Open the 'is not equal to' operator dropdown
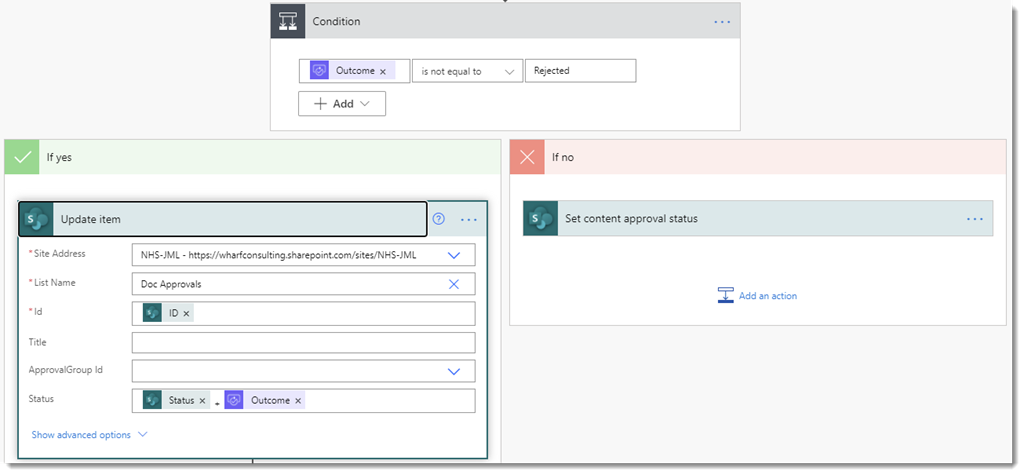This screenshot has height=475, width=1024. click(467, 71)
